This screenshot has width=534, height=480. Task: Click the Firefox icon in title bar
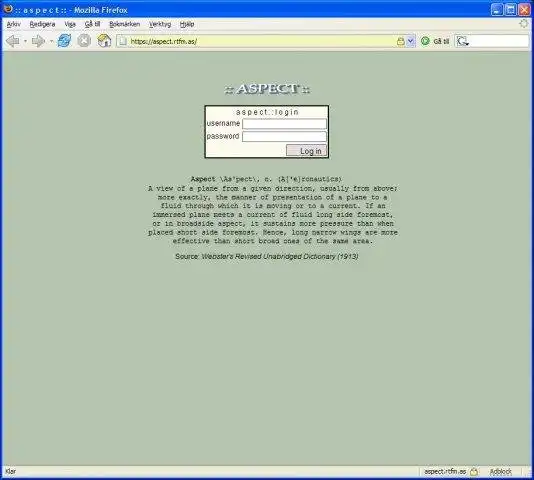(8, 9)
